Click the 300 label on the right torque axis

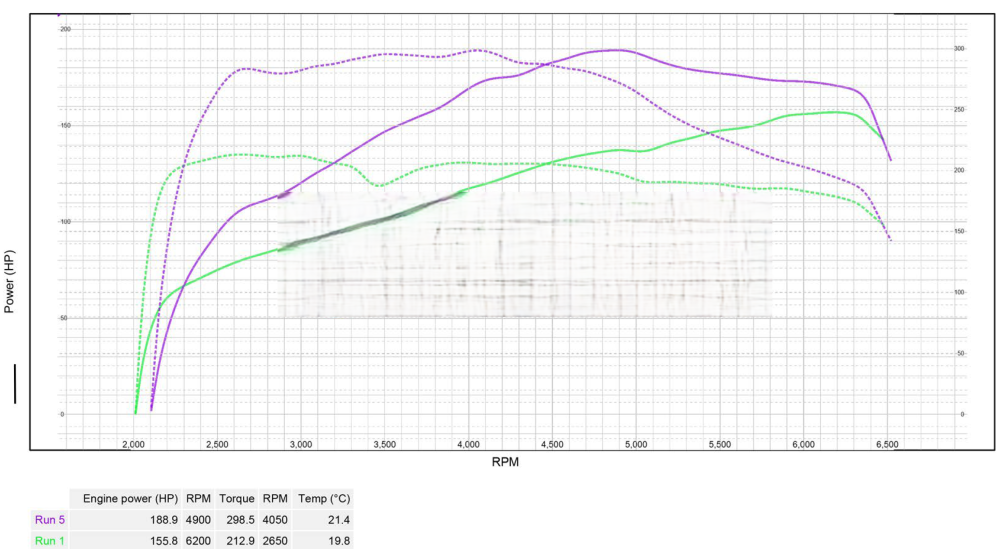pos(958,48)
